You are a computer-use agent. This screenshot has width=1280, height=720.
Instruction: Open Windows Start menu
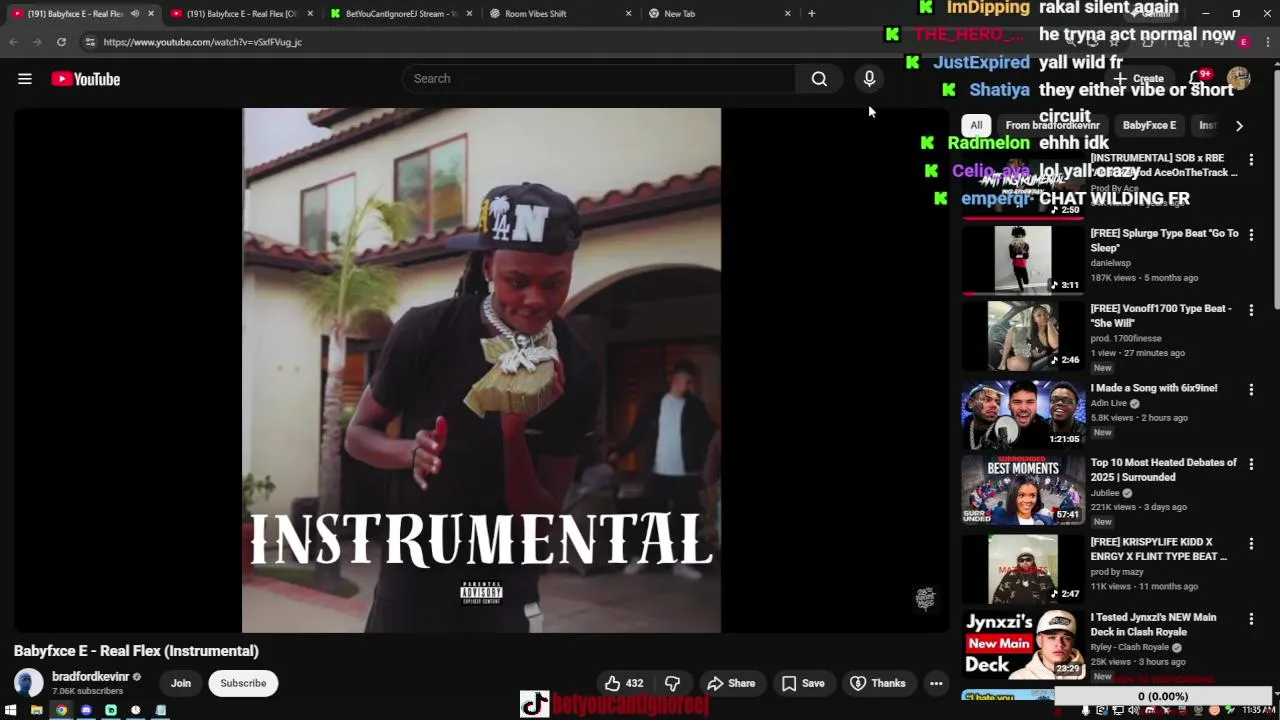pyautogui.click(x=12, y=710)
